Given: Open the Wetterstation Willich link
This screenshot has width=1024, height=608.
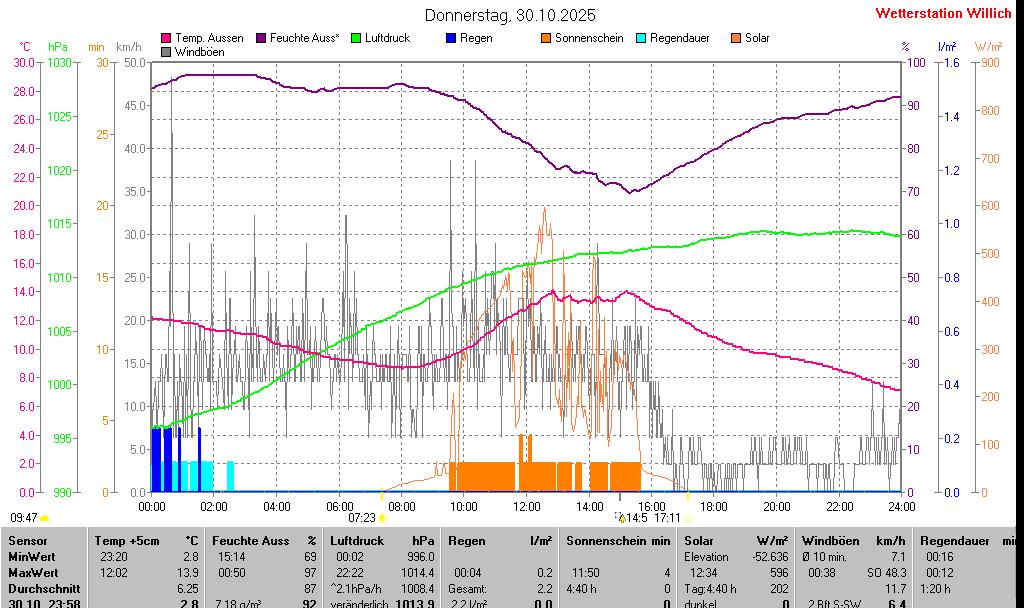Looking at the screenshot, I should 943,14.
